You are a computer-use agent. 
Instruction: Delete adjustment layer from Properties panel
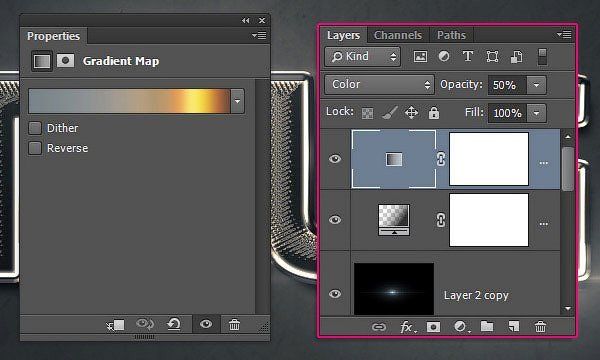click(234, 325)
